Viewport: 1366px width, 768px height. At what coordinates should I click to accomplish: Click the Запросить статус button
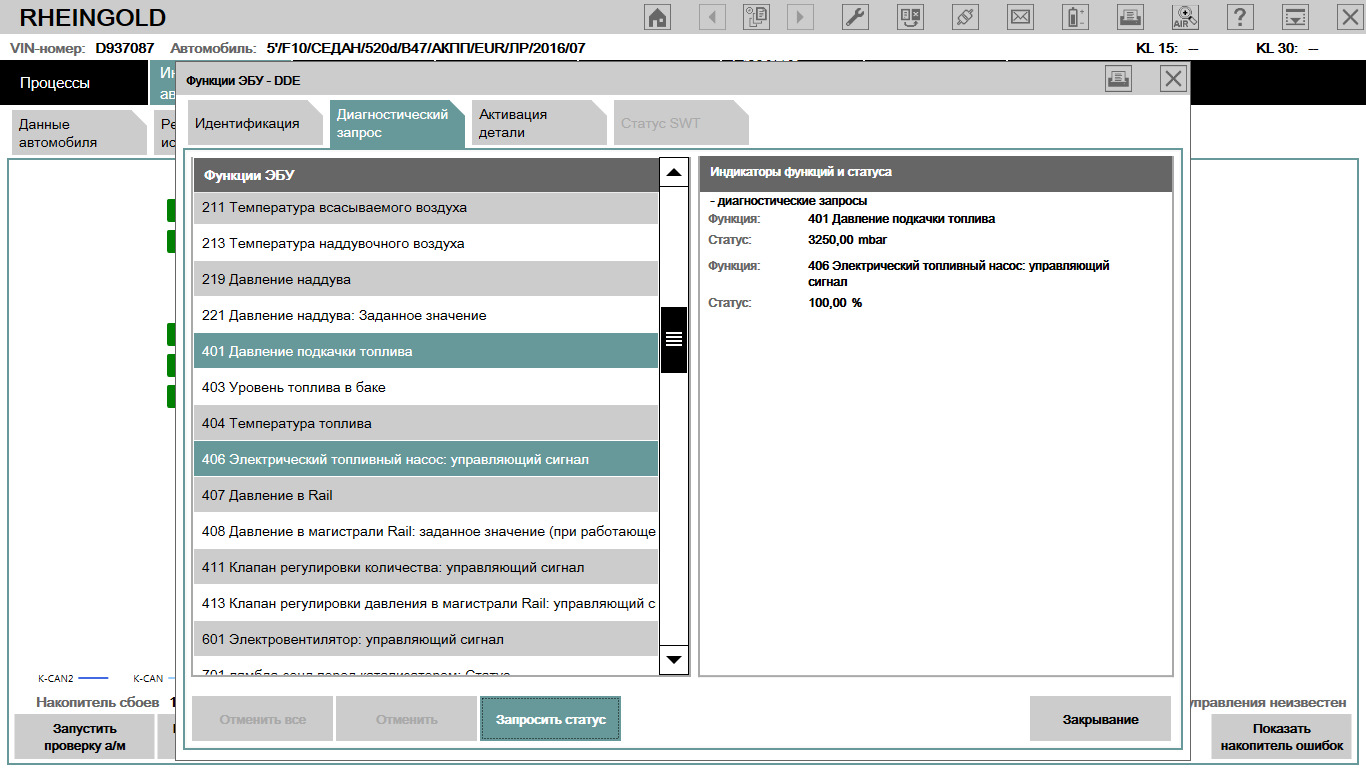tap(551, 719)
